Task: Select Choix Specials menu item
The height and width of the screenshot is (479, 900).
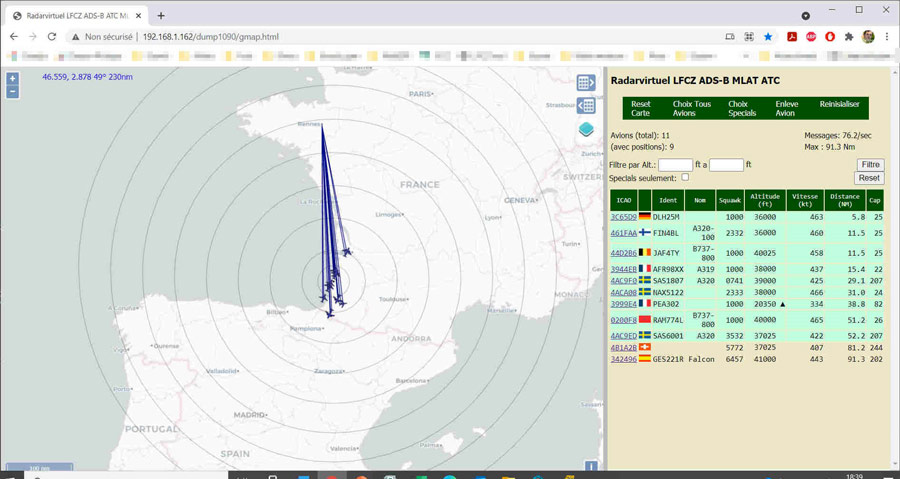Action: (742, 108)
